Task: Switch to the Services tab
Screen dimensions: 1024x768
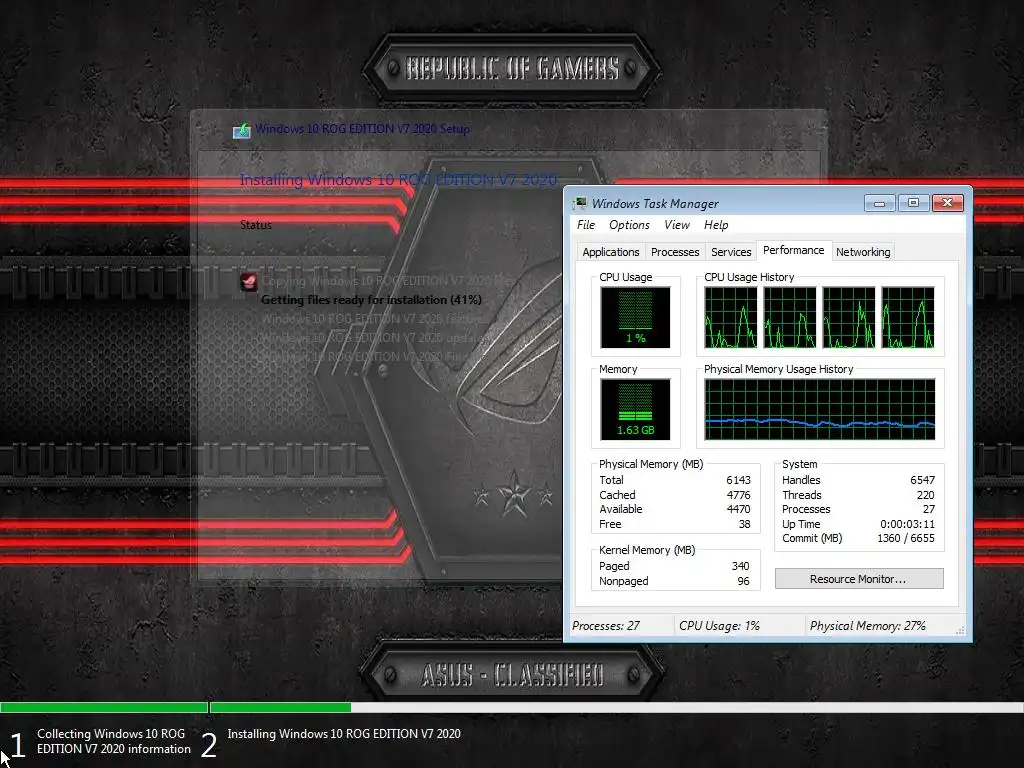Action: (731, 252)
